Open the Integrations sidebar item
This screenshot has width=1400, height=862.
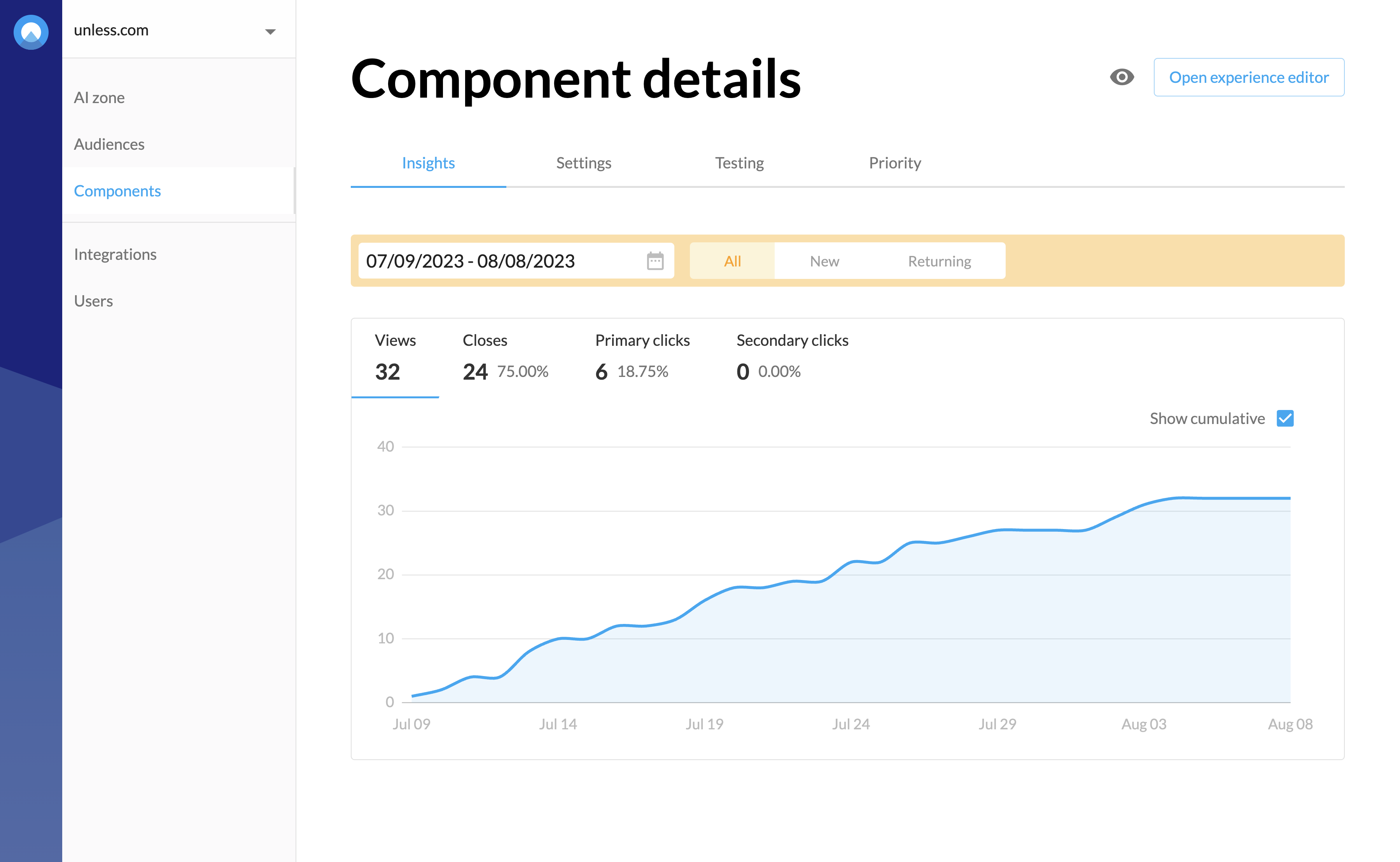(x=115, y=254)
